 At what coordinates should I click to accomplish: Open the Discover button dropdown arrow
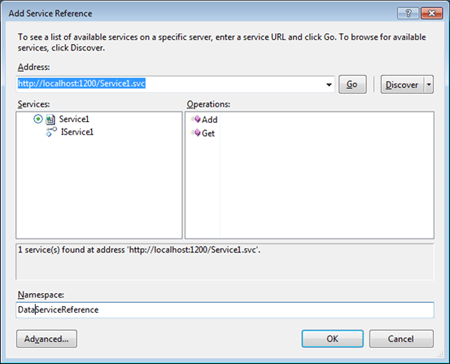tap(429, 84)
